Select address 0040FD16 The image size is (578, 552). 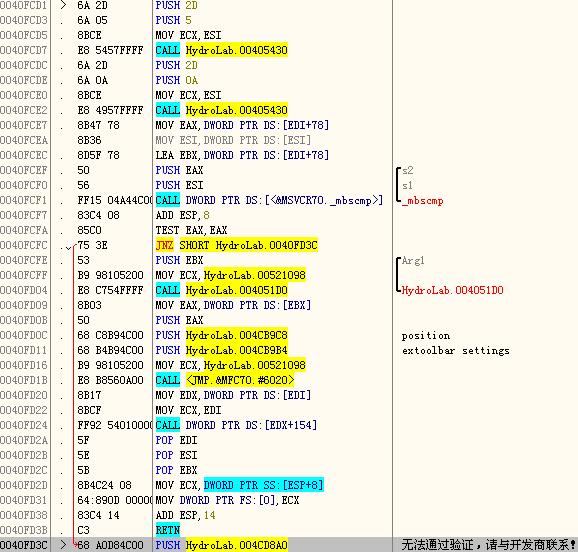[x=24, y=365]
